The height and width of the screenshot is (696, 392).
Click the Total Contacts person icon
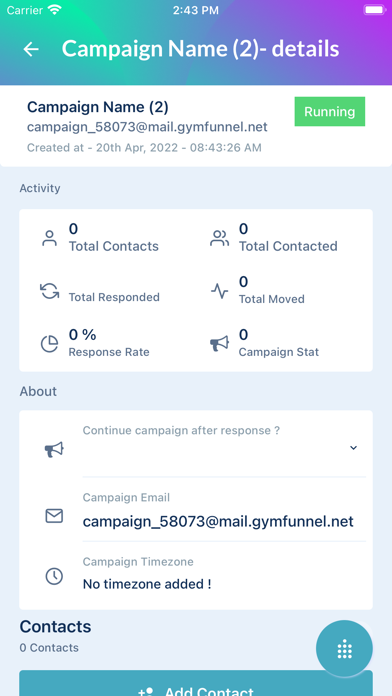[x=49, y=238]
